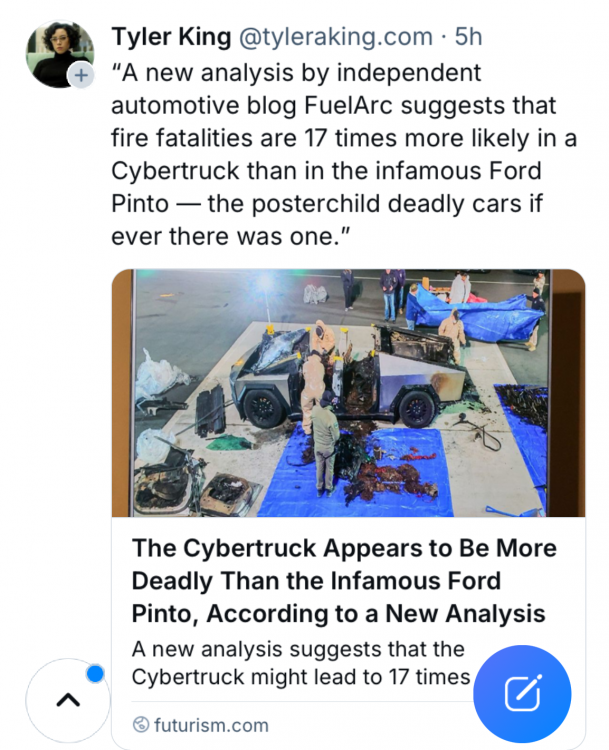
Task: Open the @tyleraking.com handle link
Action: point(335,37)
